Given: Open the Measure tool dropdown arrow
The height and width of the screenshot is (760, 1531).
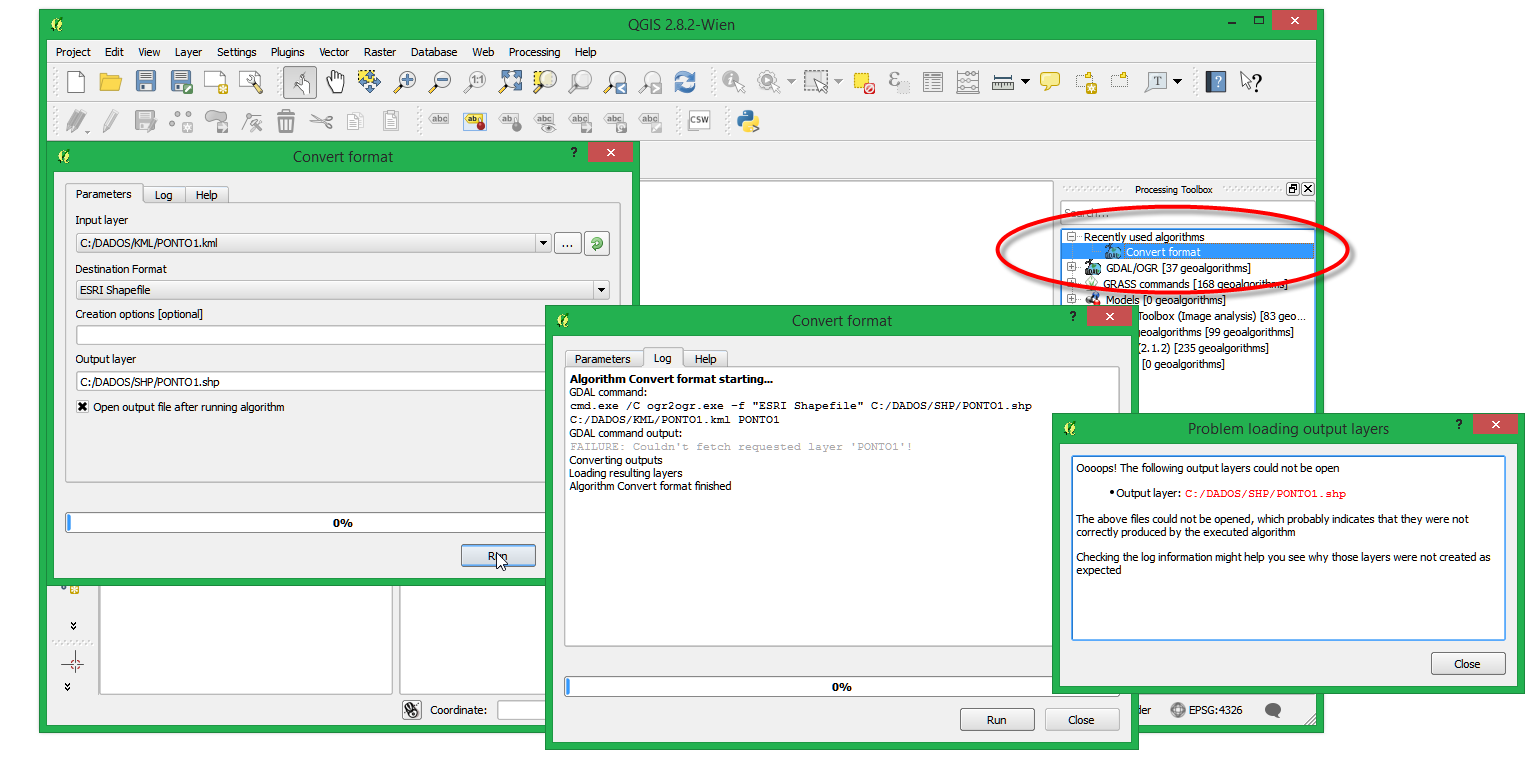Looking at the screenshot, I should tap(1025, 82).
